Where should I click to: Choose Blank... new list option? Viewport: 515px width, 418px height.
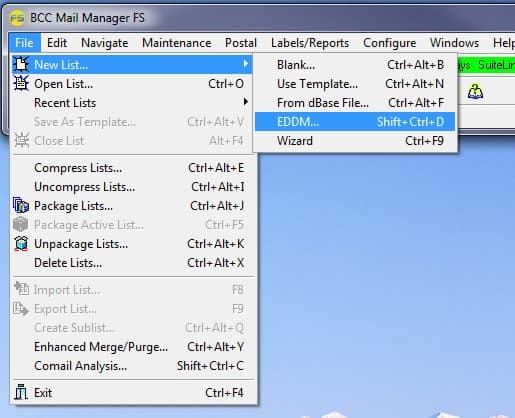355,65
